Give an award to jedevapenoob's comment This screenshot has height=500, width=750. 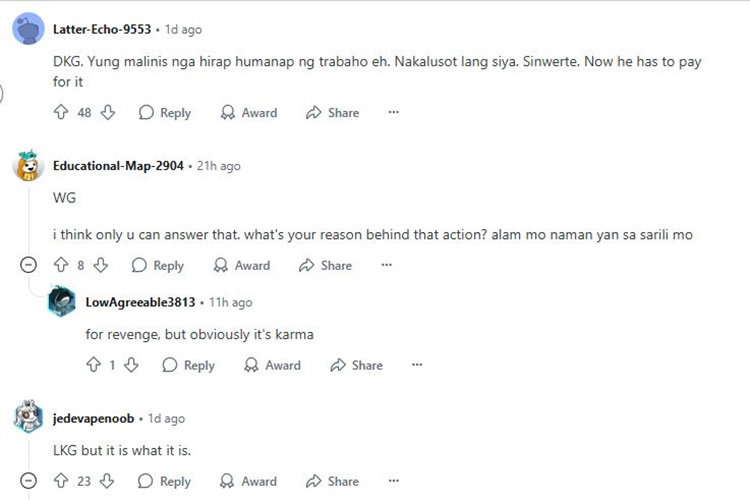pos(249,481)
